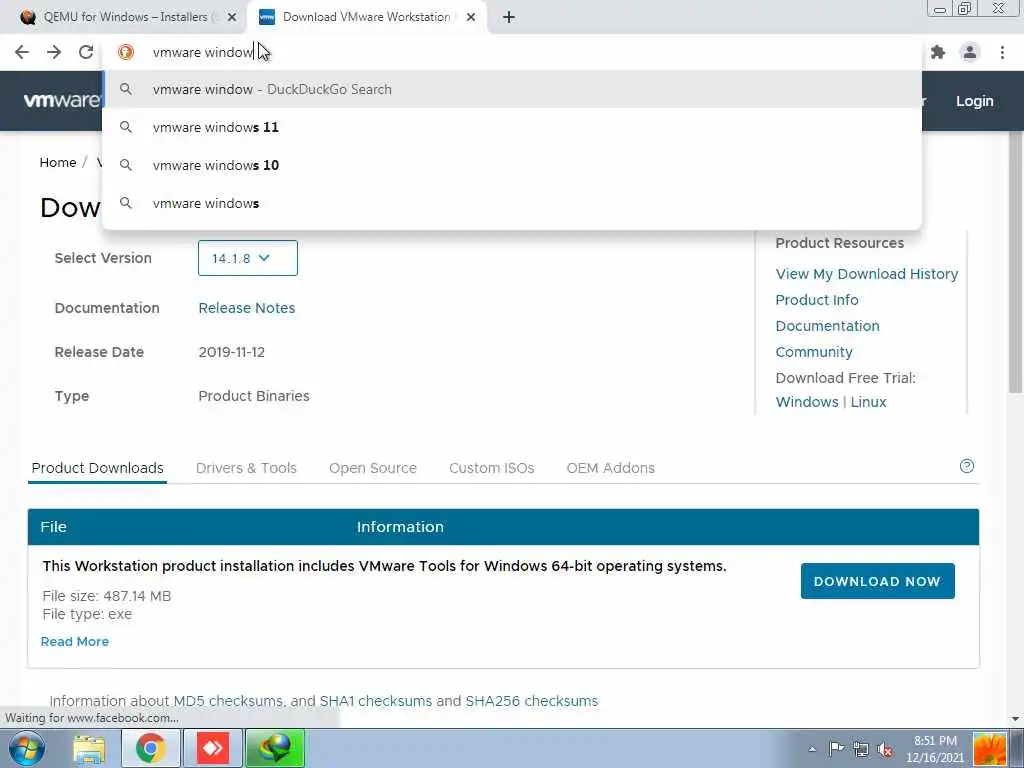Click the address bar text 'vmware window'
Screen dimensions: 1024x768
click(x=202, y=52)
